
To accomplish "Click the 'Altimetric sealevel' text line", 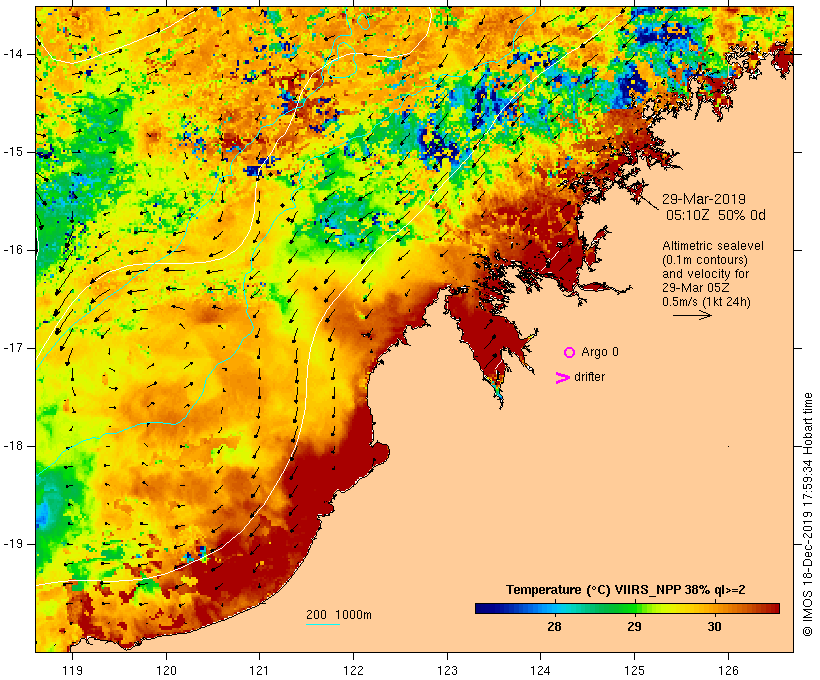I will tap(713, 246).
